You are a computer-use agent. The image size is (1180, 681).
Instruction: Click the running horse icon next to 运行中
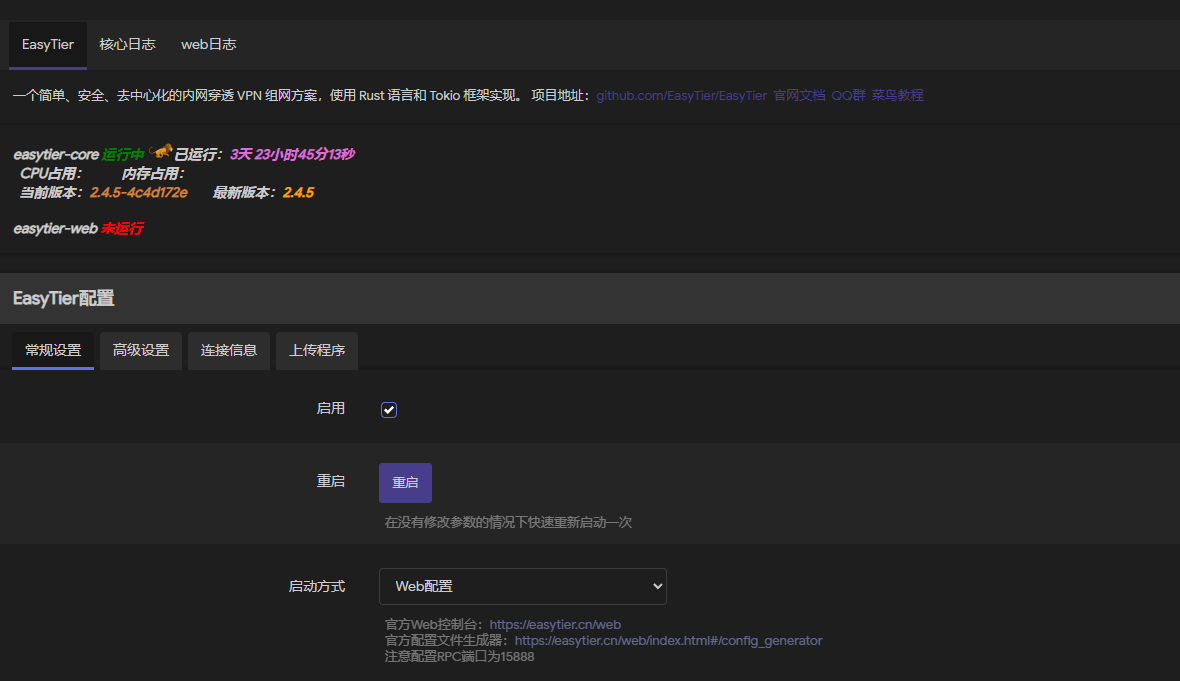tap(160, 152)
